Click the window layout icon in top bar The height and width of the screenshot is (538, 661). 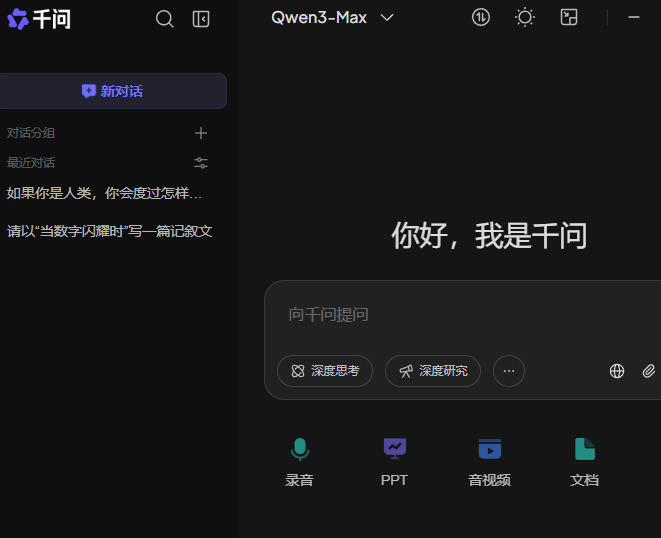coord(569,17)
